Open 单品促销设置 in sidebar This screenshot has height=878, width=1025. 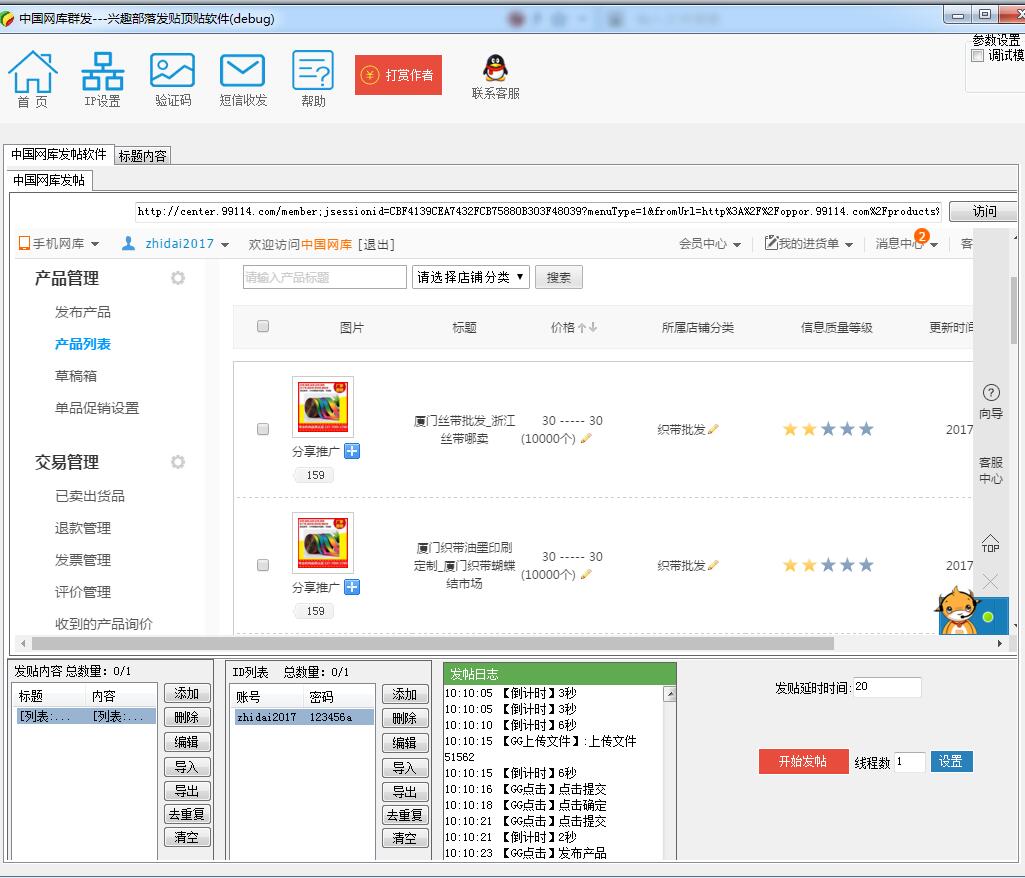coord(97,408)
